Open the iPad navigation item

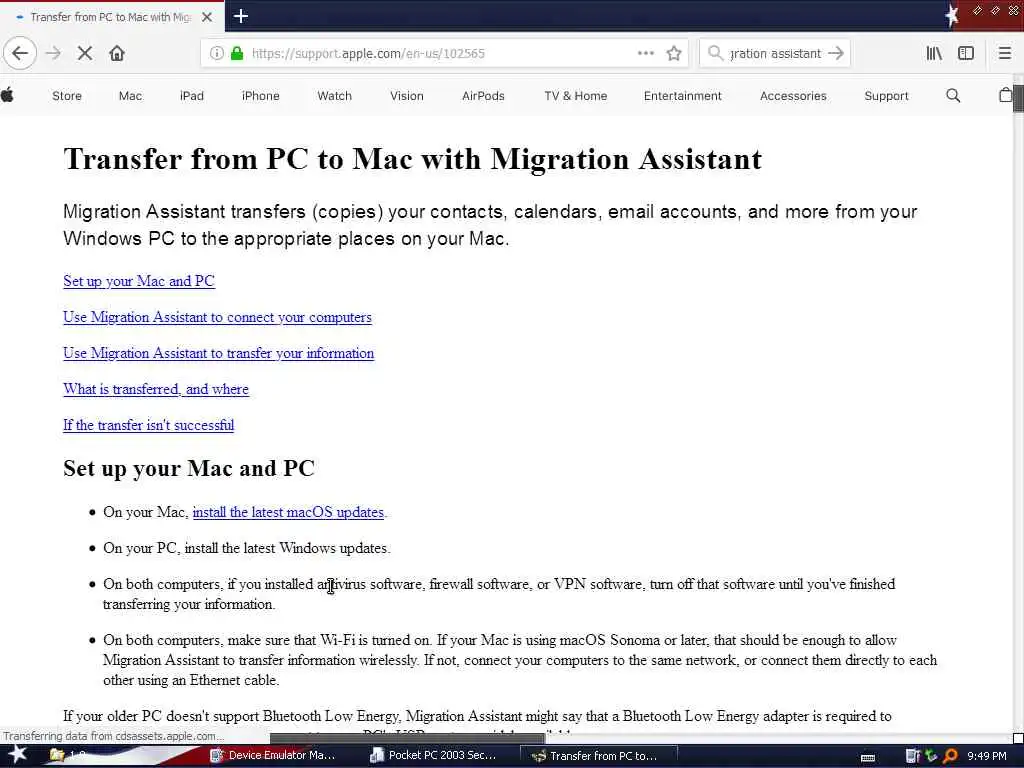point(192,96)
